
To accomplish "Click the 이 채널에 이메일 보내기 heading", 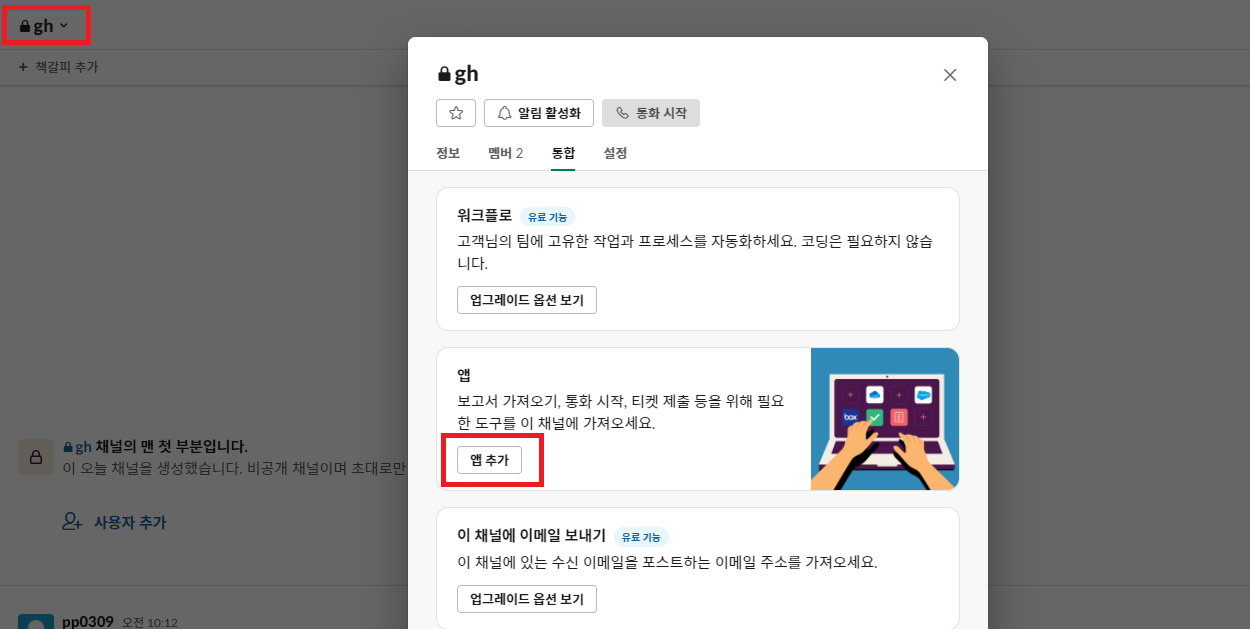I will [x=531, y=536].
